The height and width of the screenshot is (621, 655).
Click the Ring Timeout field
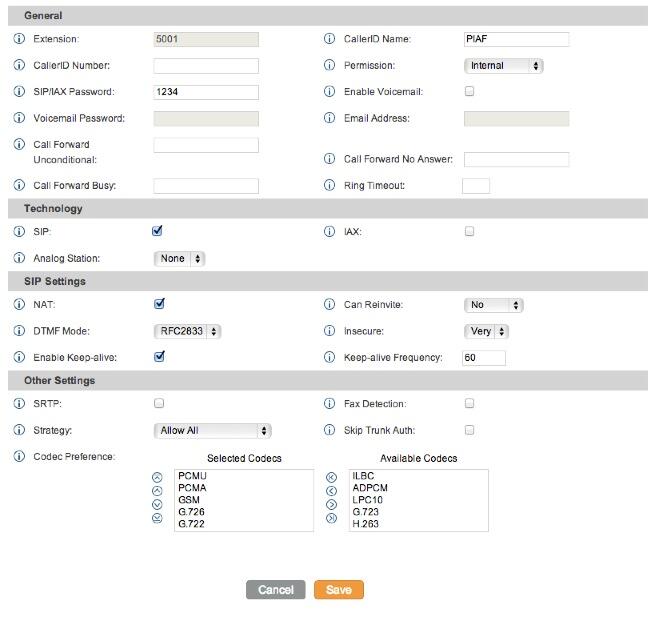point(476,186)
